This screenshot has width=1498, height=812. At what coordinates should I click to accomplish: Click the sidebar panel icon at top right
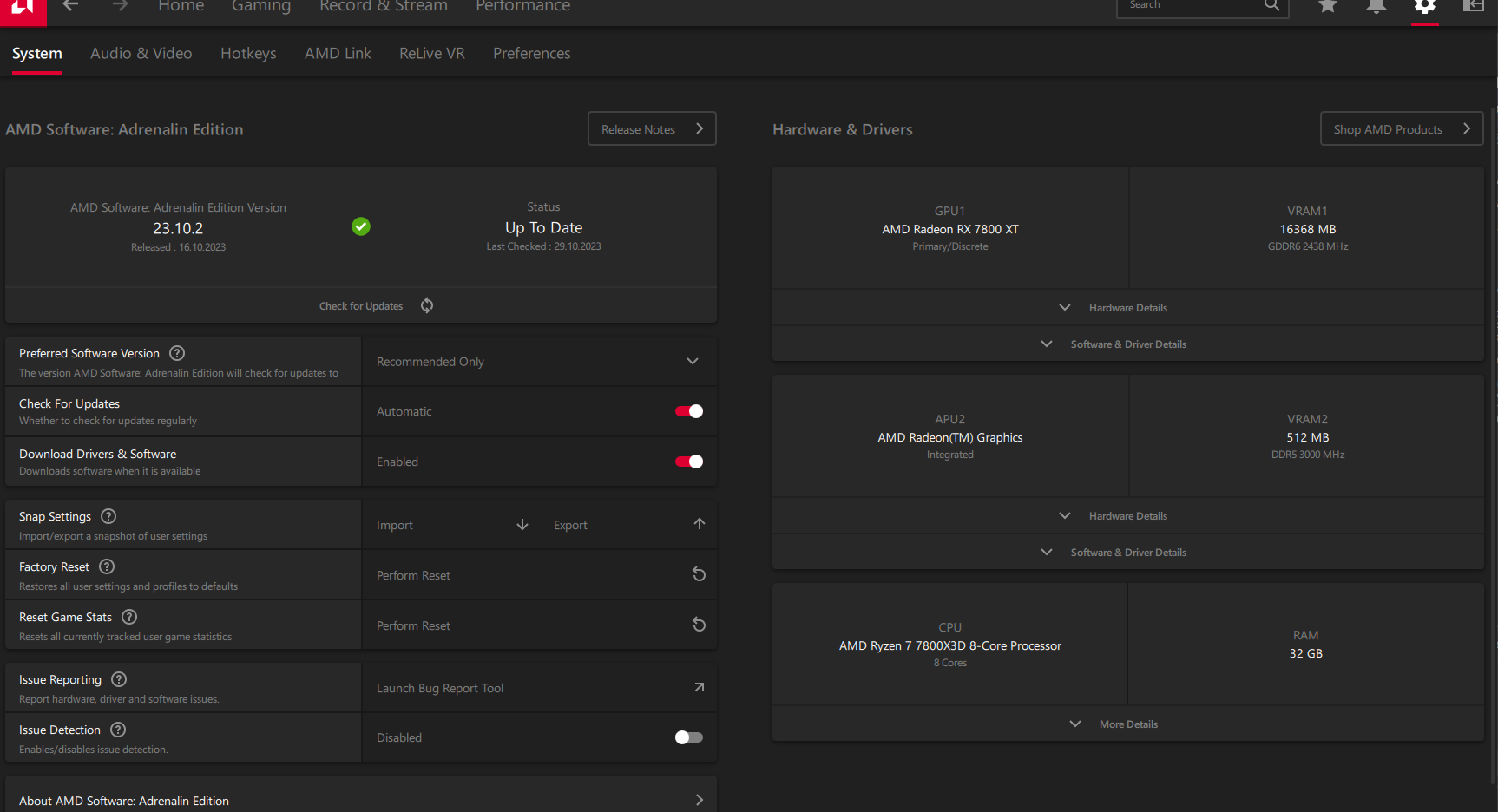click(x=1474, y=6)
